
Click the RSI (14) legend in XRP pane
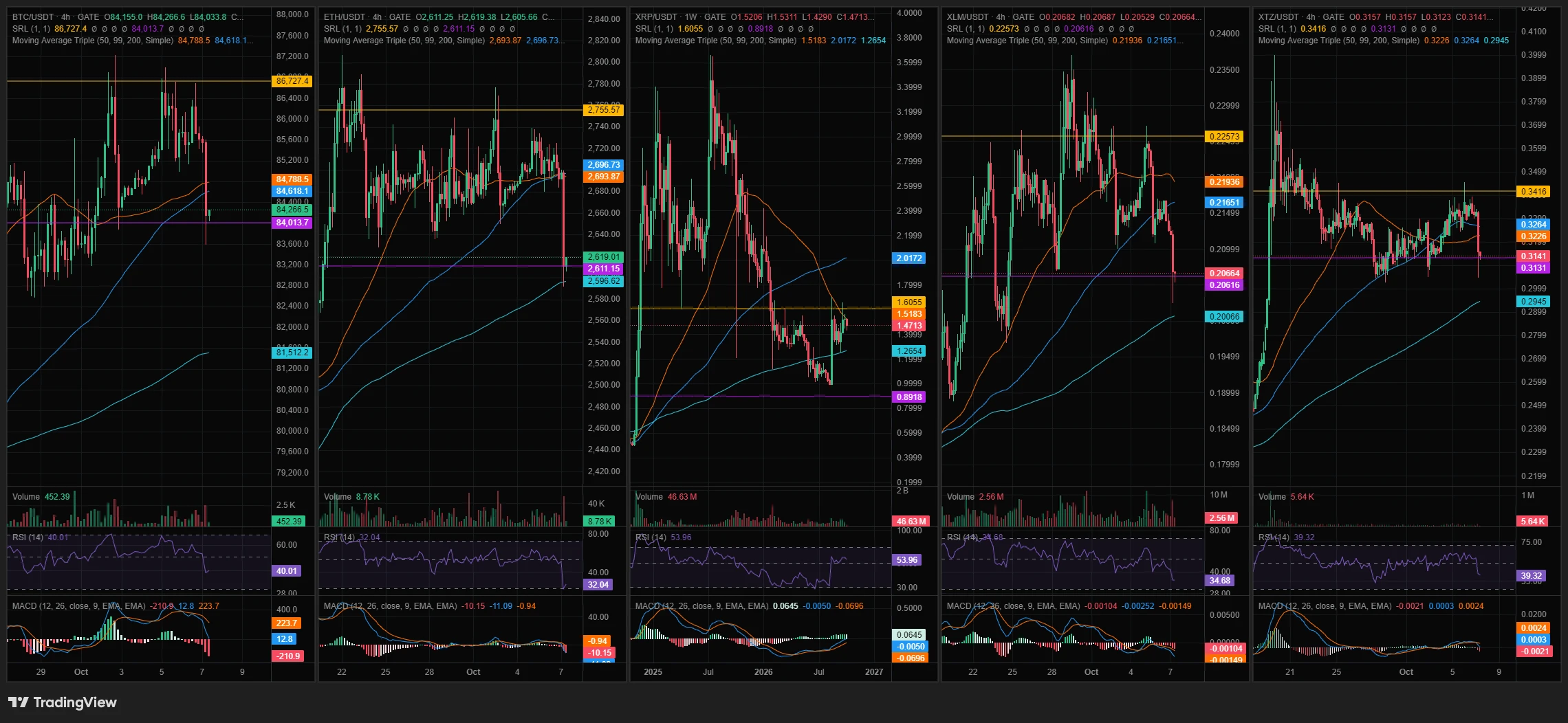click(664, 537)
